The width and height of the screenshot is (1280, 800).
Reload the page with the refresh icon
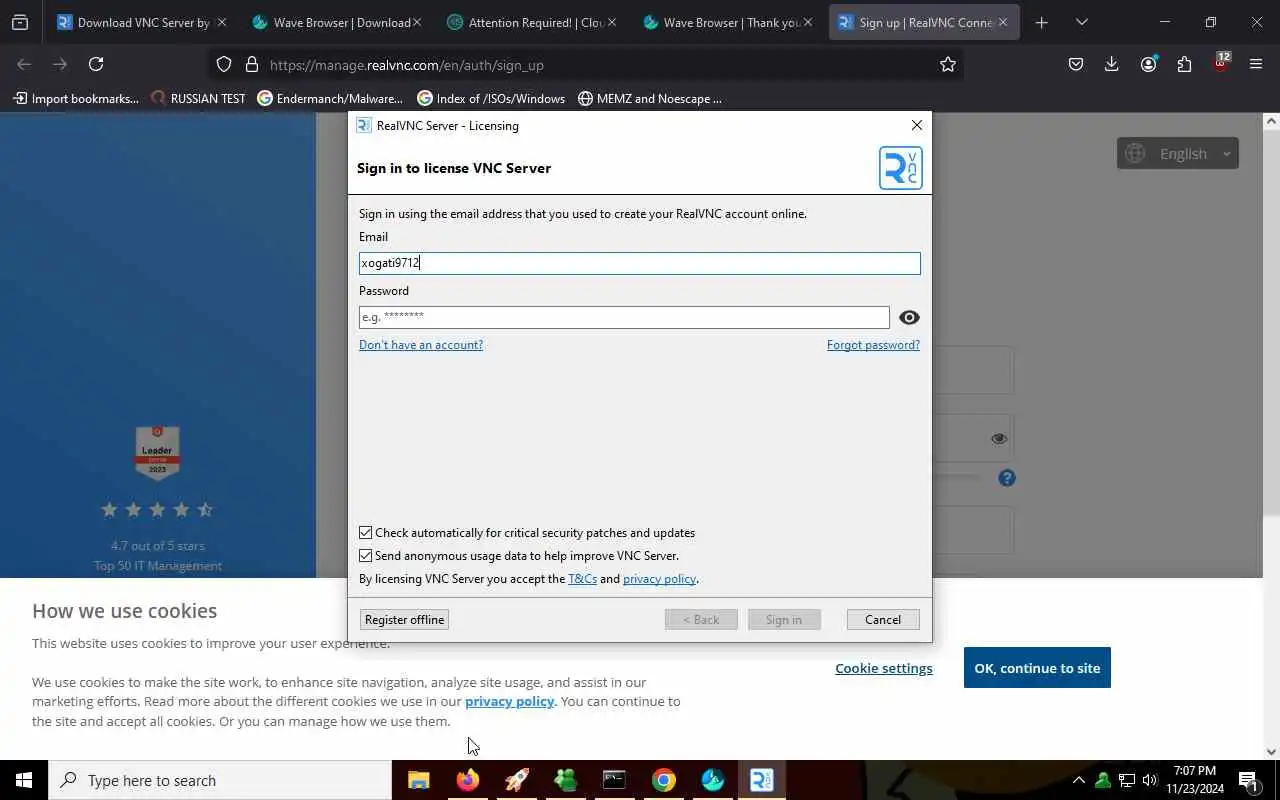[96, 64]
